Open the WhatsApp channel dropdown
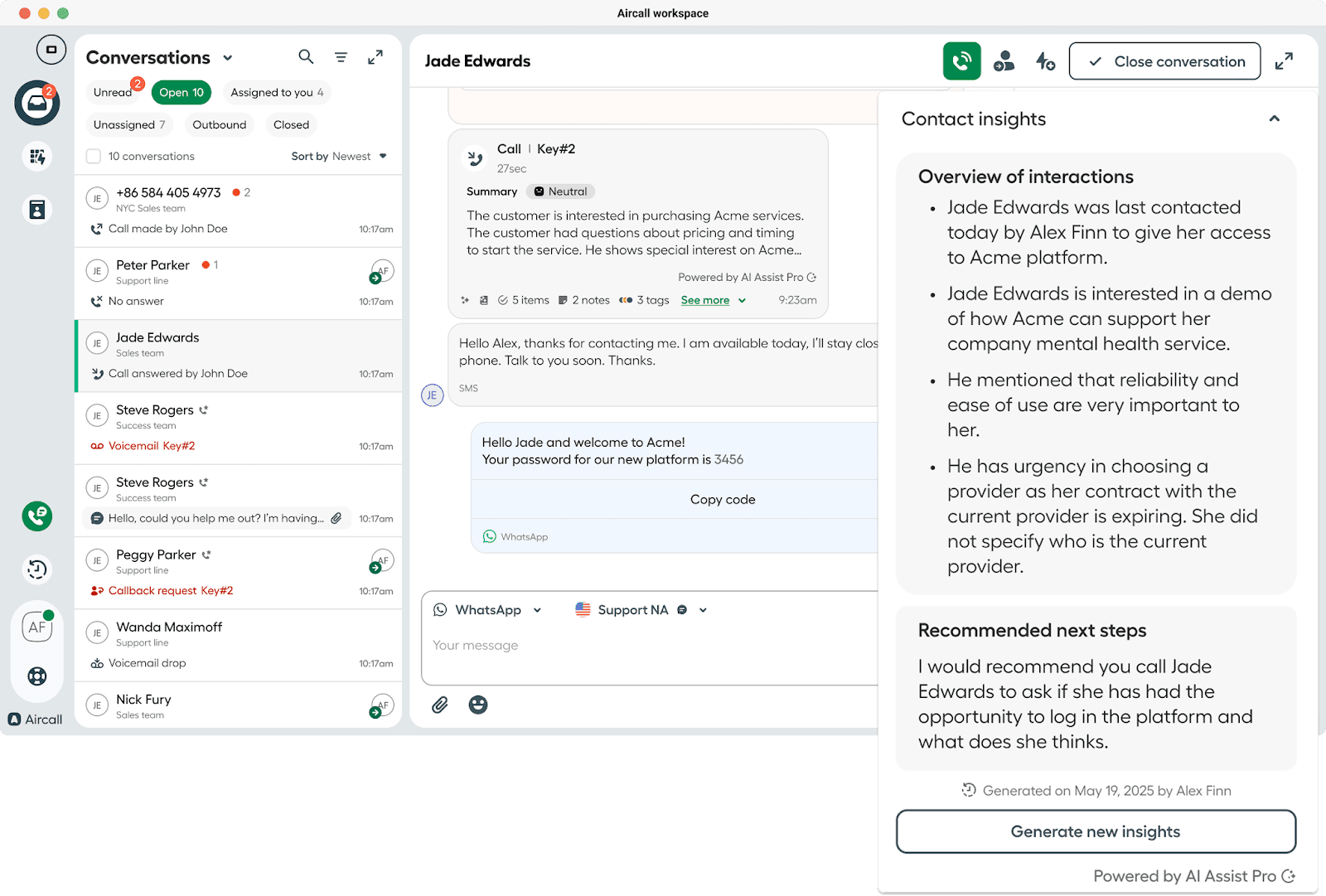1326x896 pixels. [x=488, y=610]
